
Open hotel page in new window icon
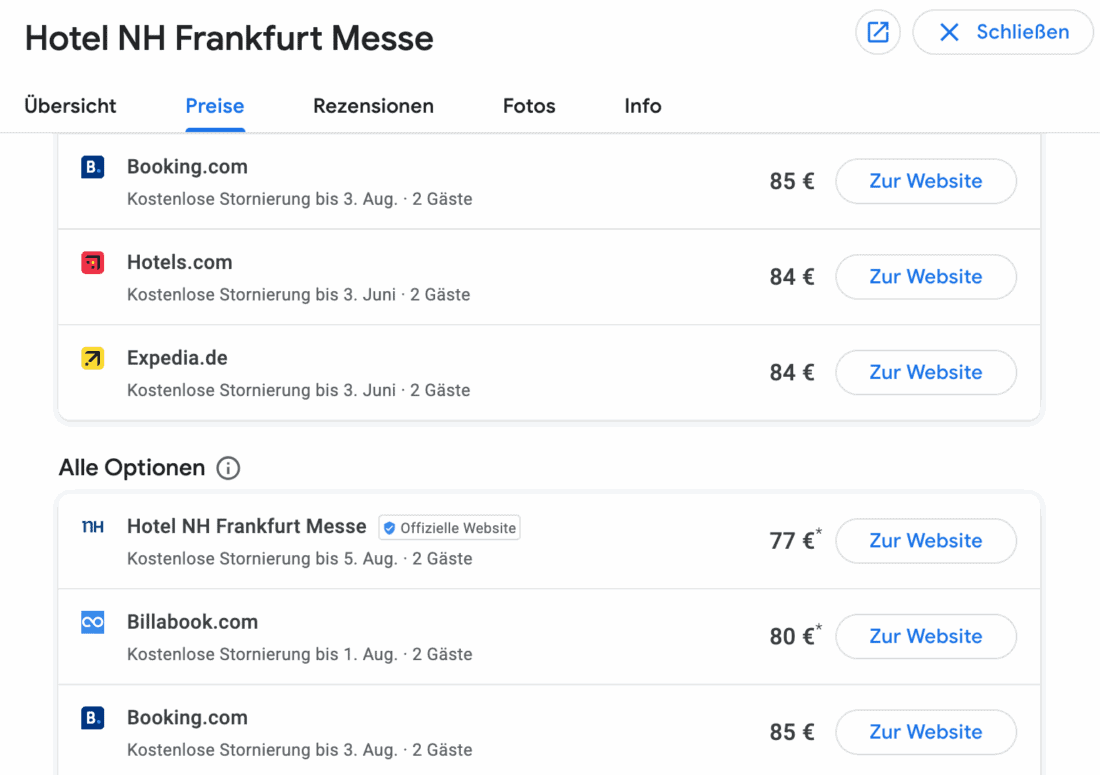pos(878,32)
